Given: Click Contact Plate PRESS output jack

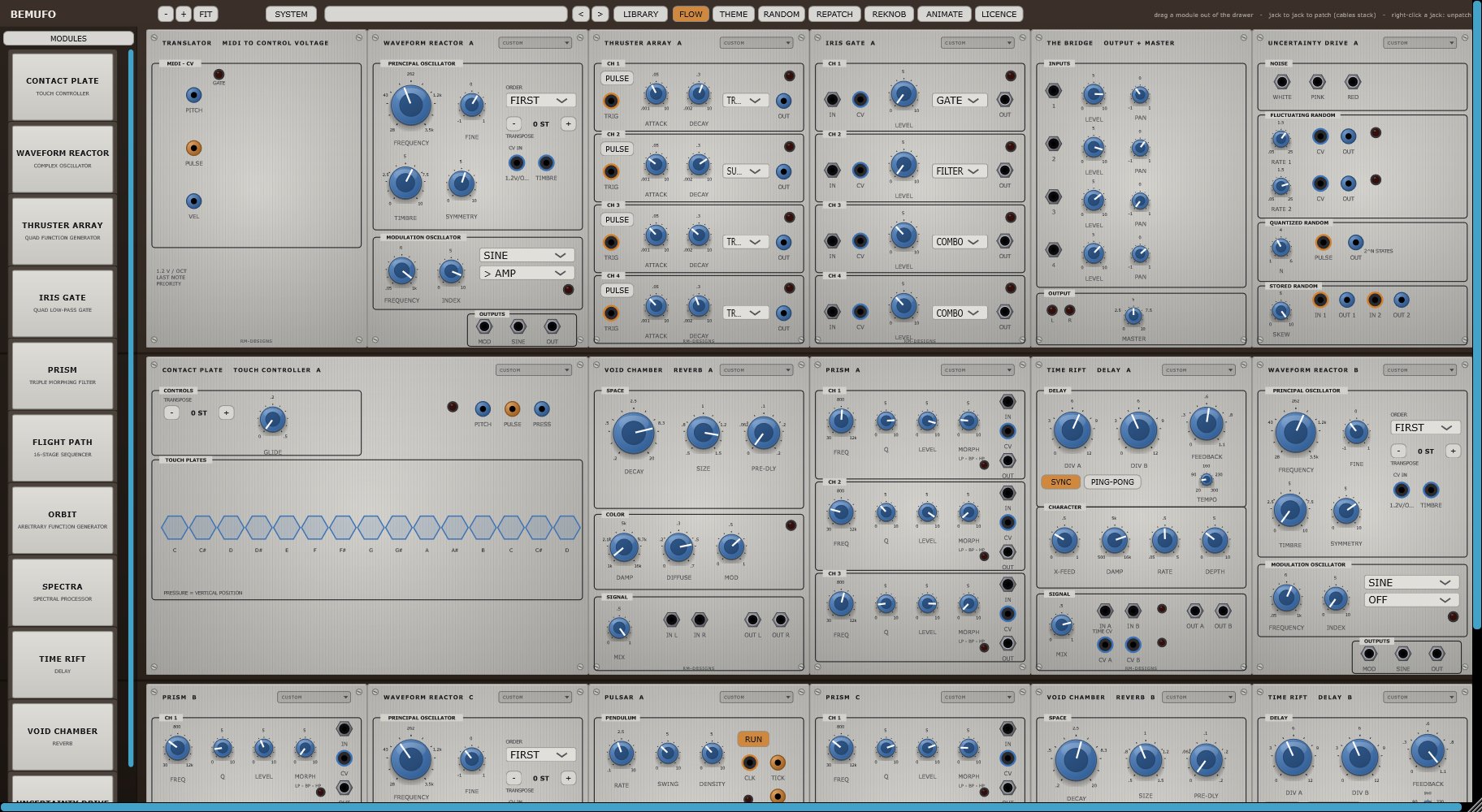Looking at the screenshot, I should coord(541,408).
